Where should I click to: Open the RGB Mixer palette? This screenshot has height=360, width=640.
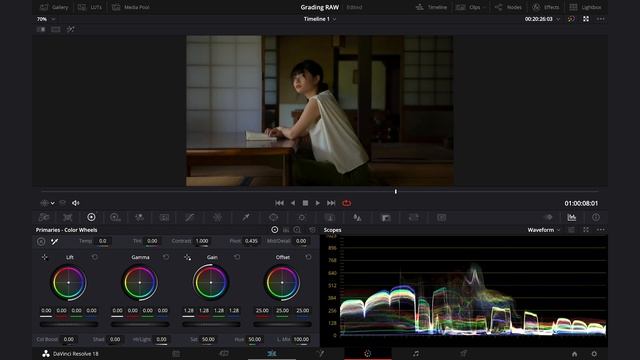click(139, 218)
